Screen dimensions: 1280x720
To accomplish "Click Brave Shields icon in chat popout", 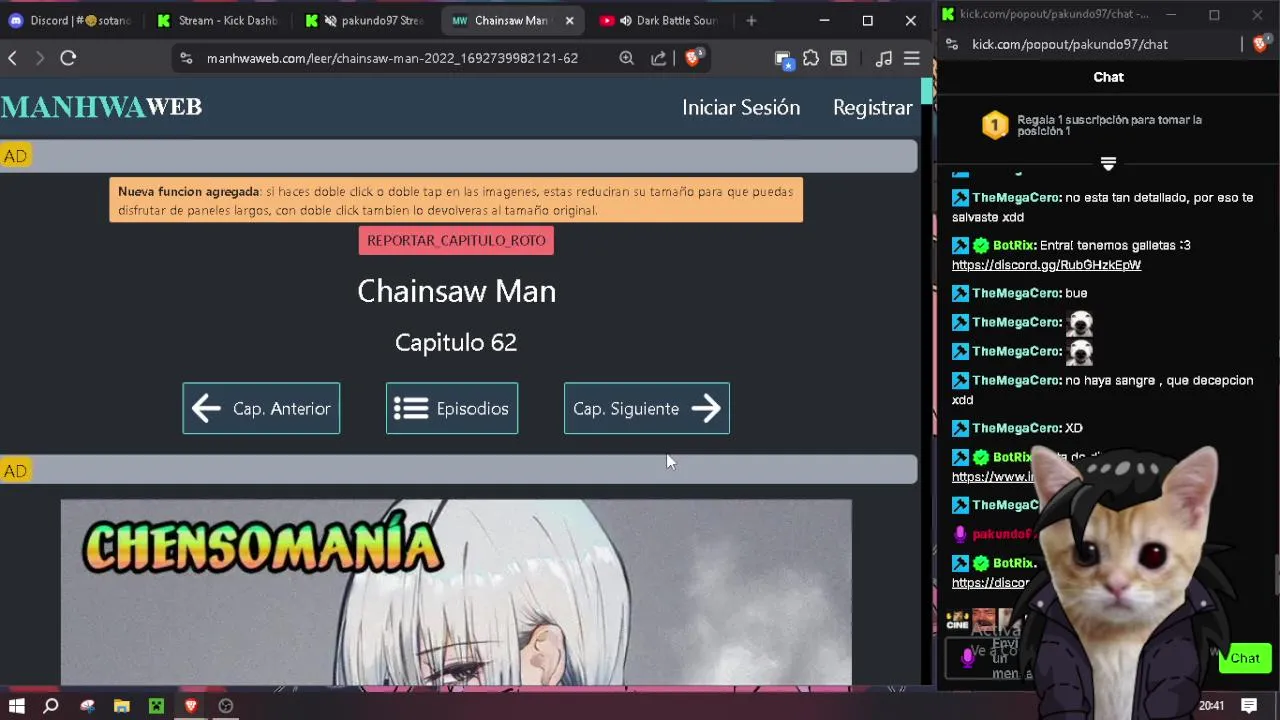I will 1260,44.
